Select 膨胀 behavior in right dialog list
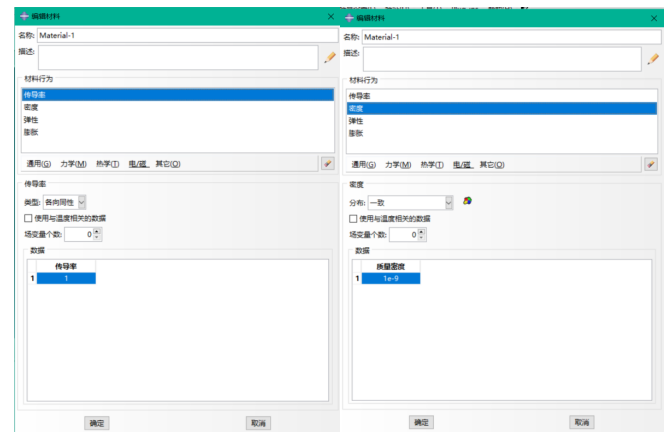 pyautogui.click(x=502, y=133)
